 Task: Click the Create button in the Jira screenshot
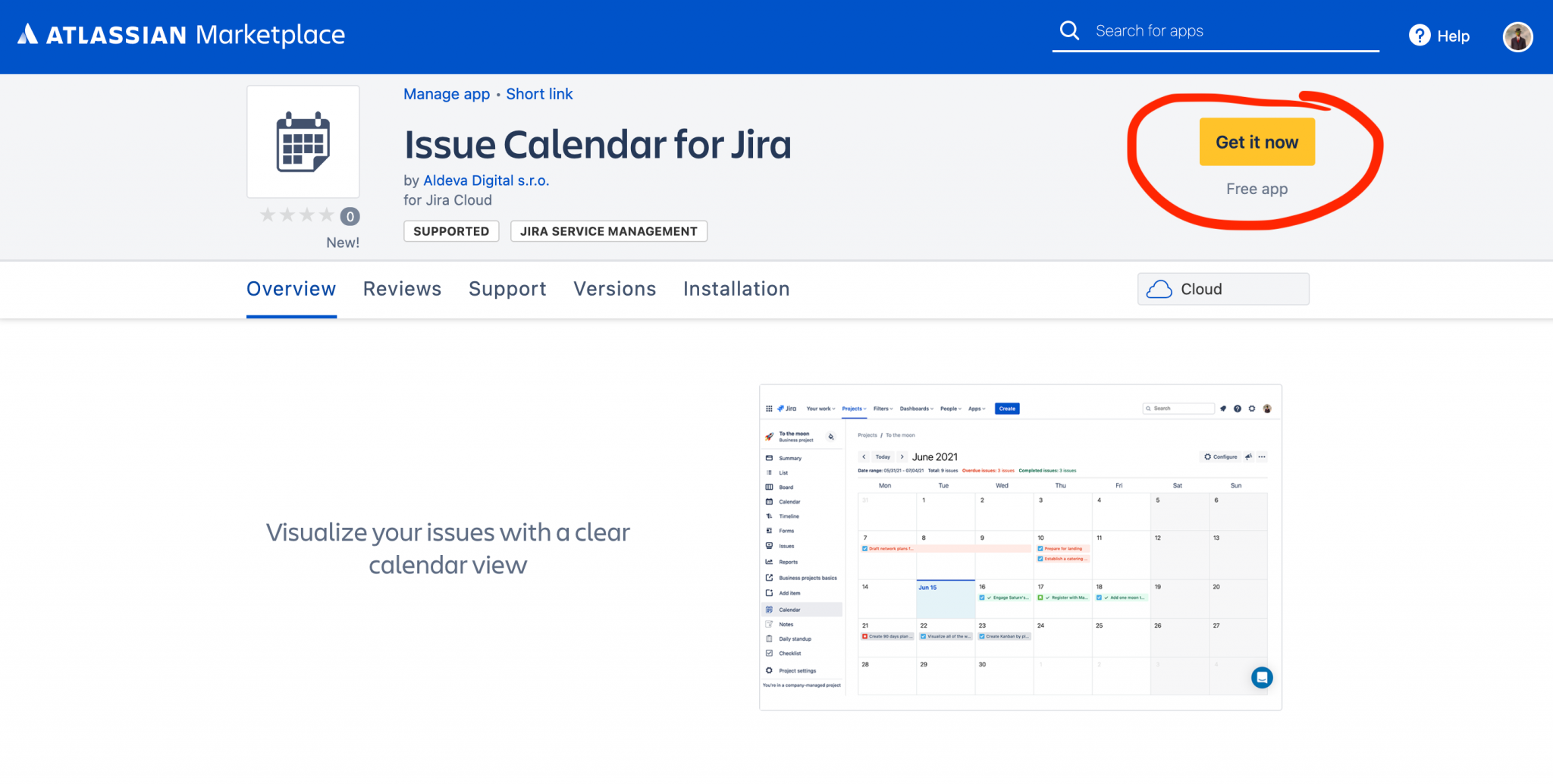tap(1007, 409)
